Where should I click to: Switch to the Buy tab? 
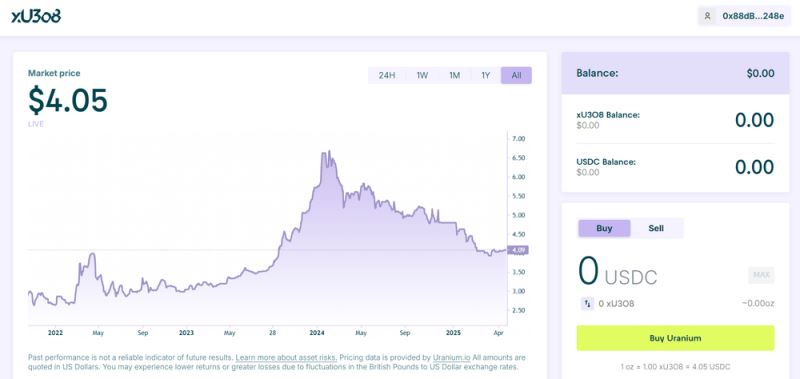click(x=604, y=228)
